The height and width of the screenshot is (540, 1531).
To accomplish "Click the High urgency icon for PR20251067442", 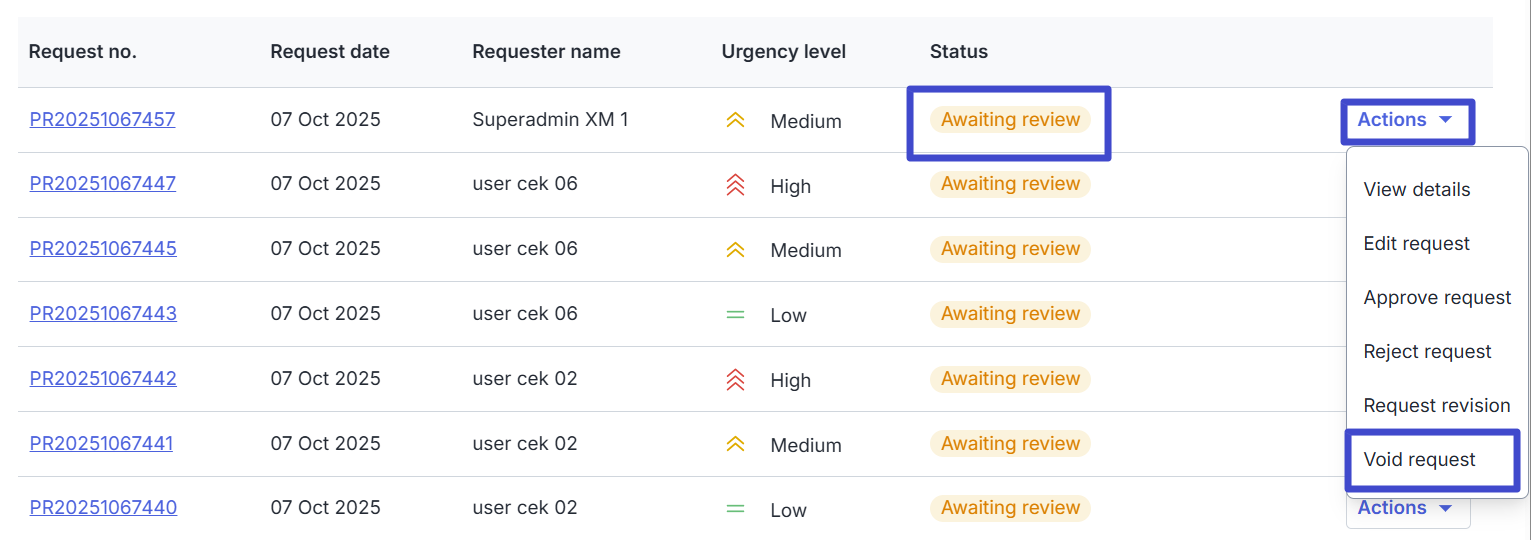I will point(735,380).
